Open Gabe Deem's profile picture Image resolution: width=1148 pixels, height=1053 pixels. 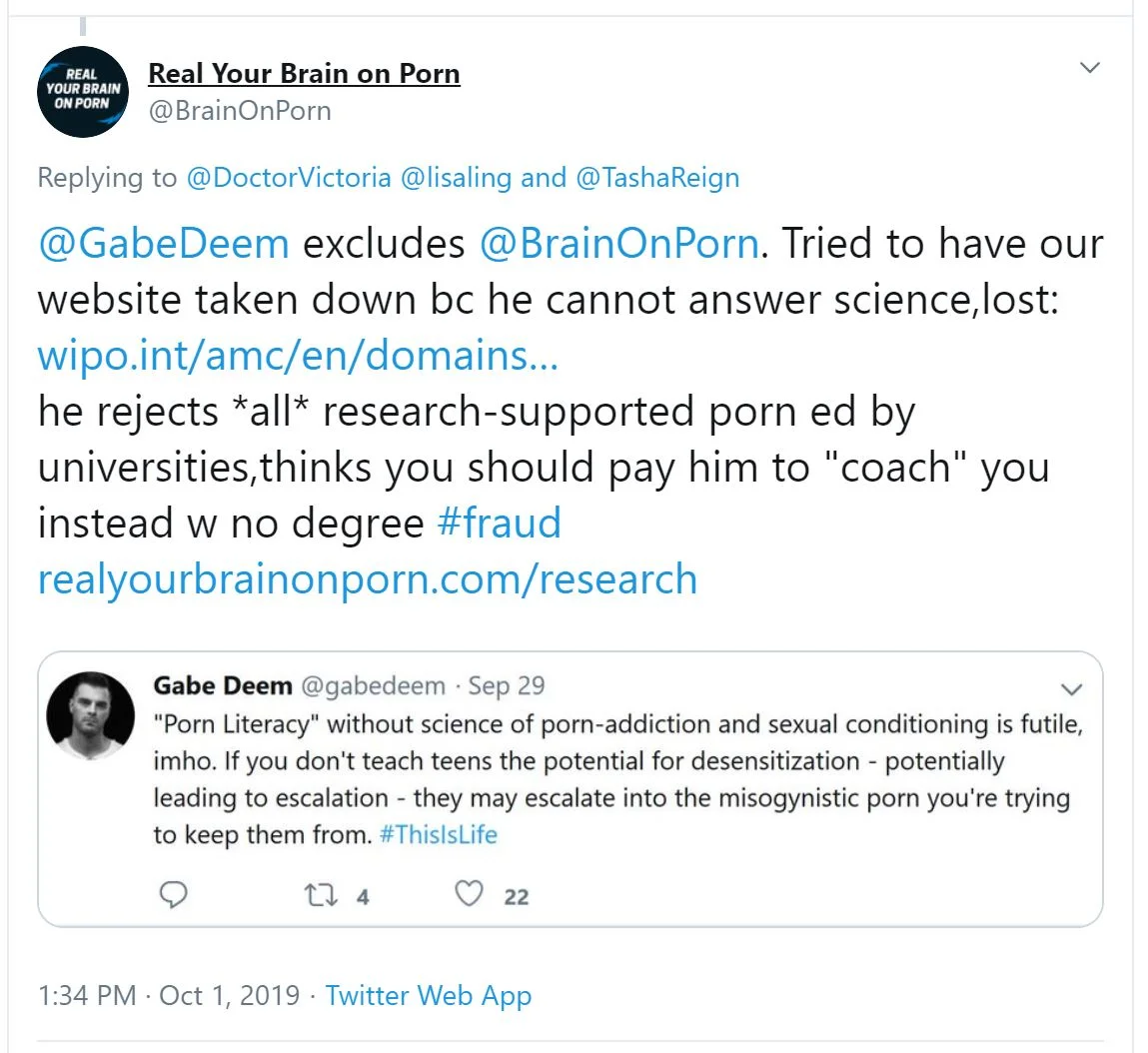coord(91,715)
